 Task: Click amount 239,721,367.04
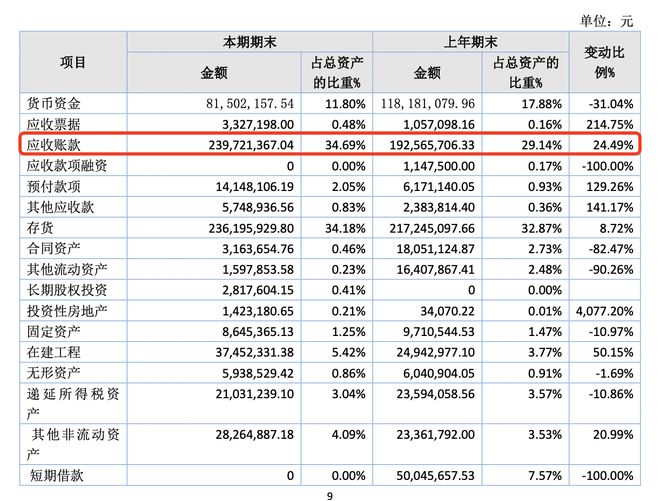[x=251, y=145]
